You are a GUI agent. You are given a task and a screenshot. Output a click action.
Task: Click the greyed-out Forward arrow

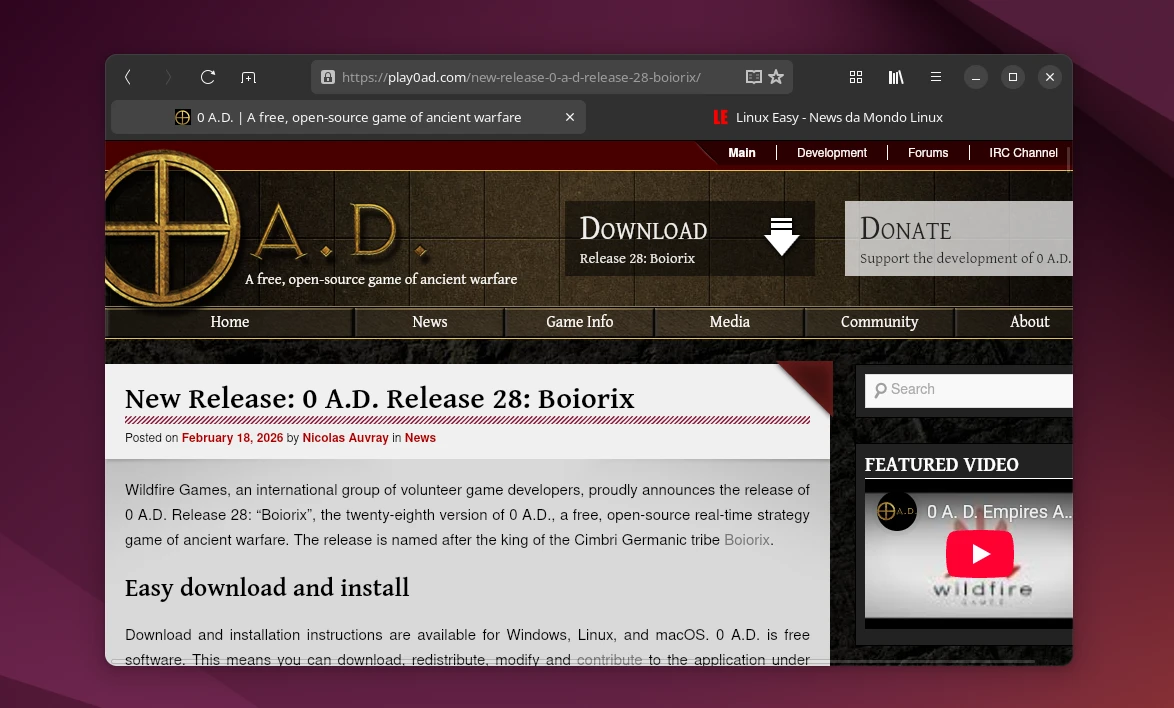168,77
